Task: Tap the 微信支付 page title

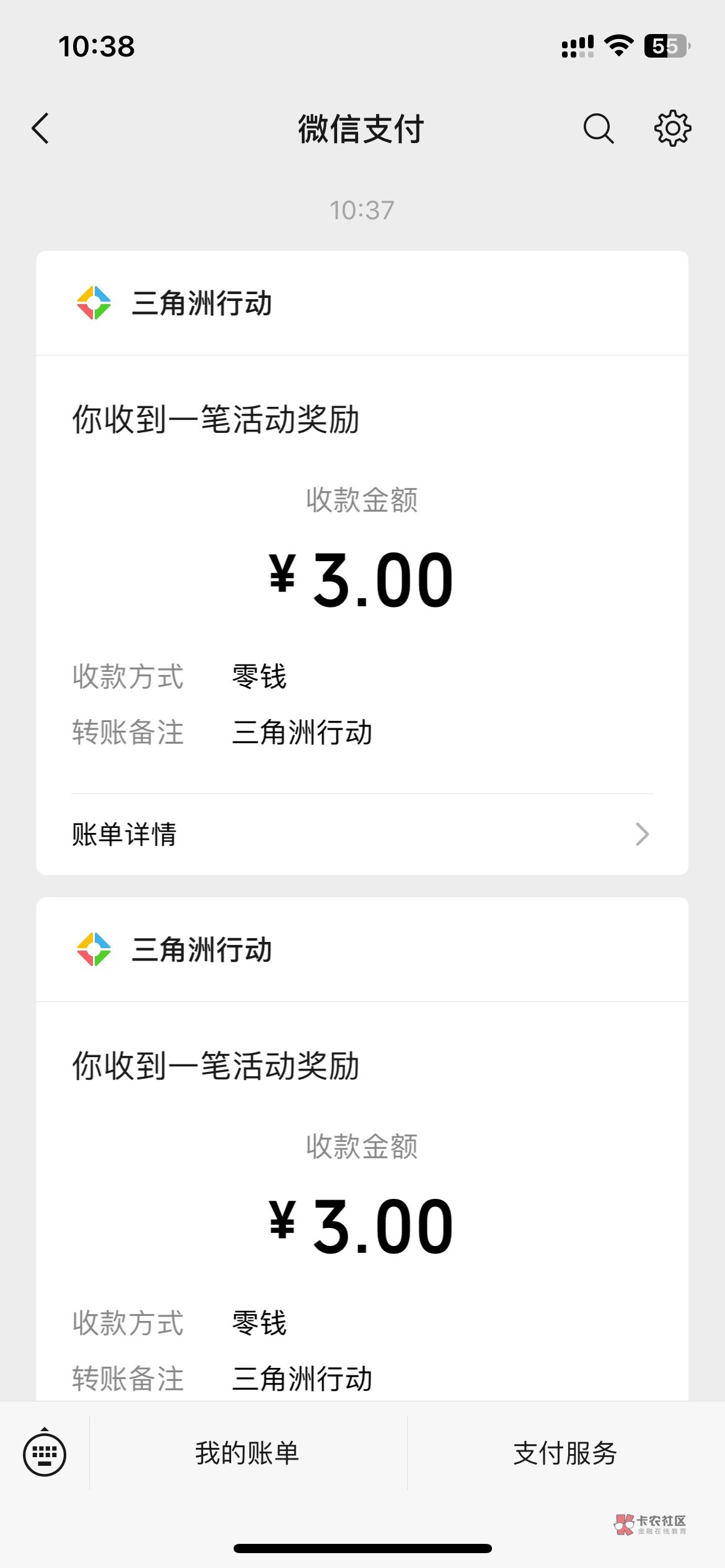Action: point(361,129)
